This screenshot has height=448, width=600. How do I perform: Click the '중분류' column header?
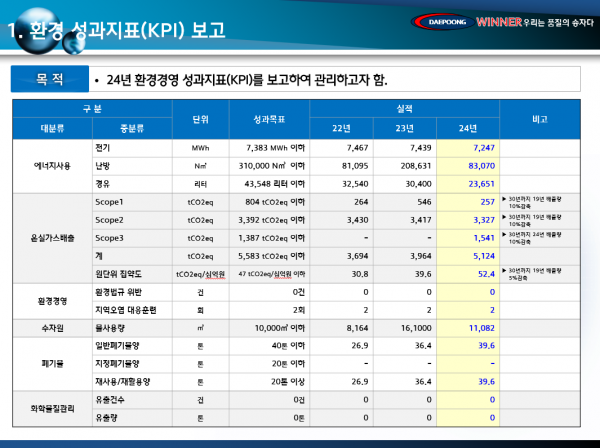(132, 129)
